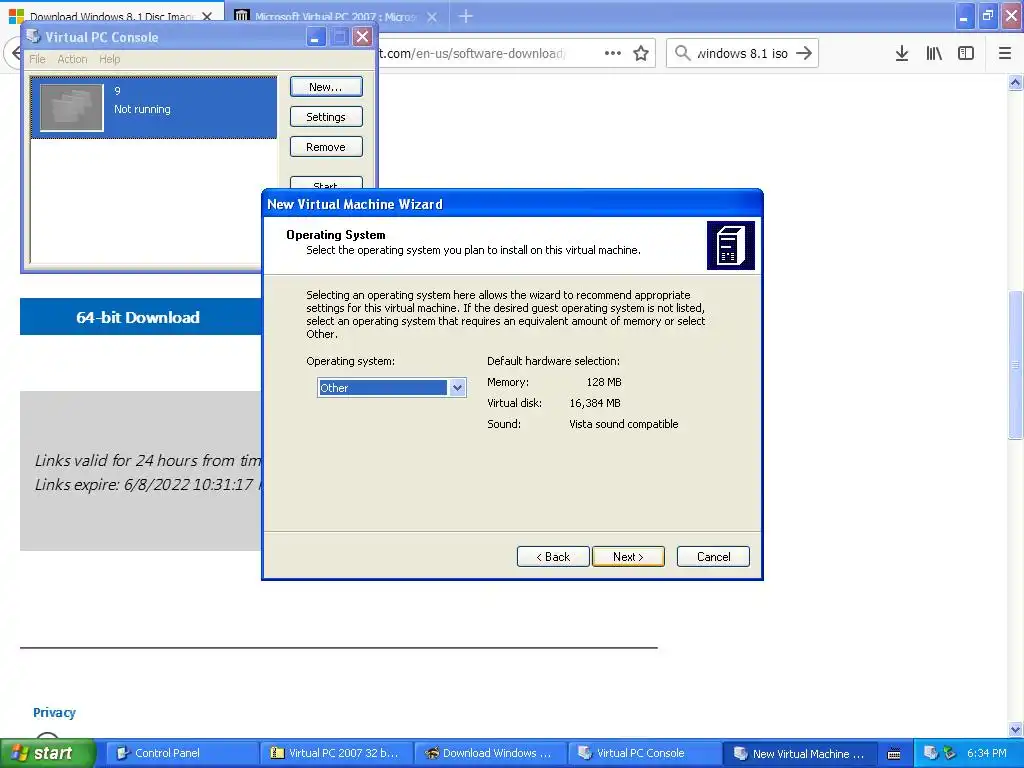Viewport: 1024px width, 768px height.
Task: Close the Microsoft Virtual PC 2007 tab
Action: (432, 17)
